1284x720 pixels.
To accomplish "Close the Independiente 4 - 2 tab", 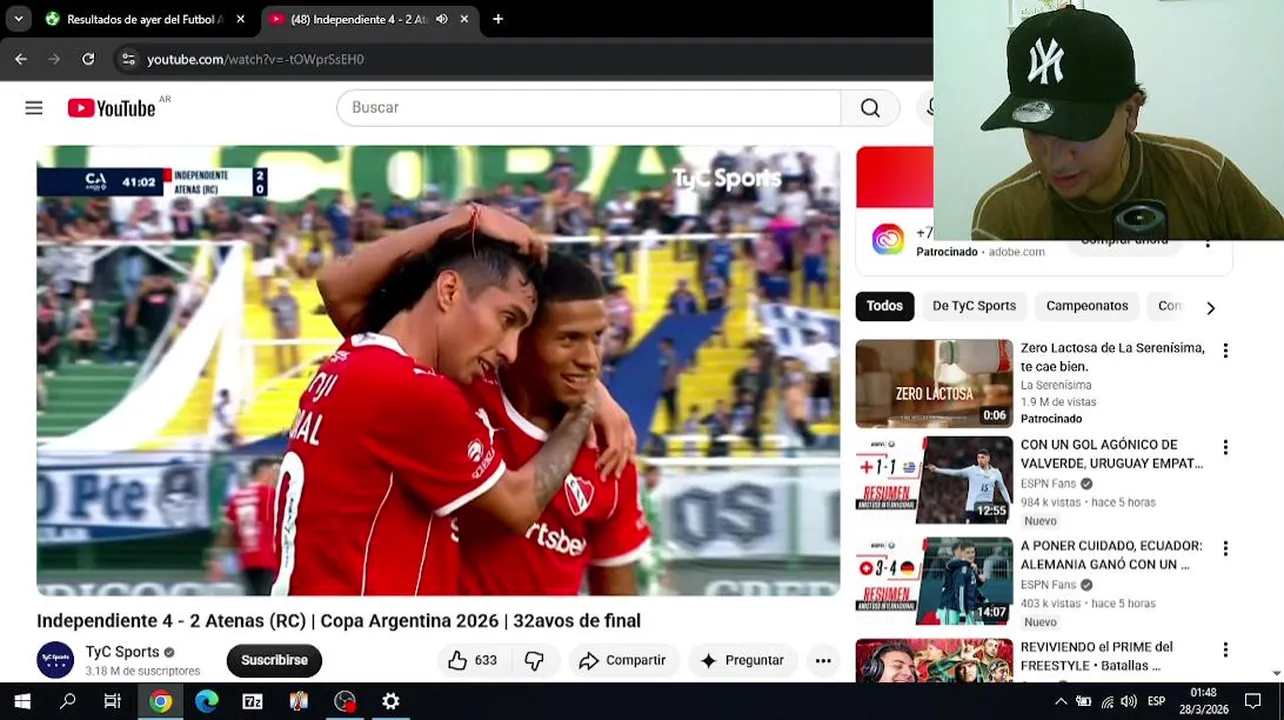I will (x=464, y=19).
